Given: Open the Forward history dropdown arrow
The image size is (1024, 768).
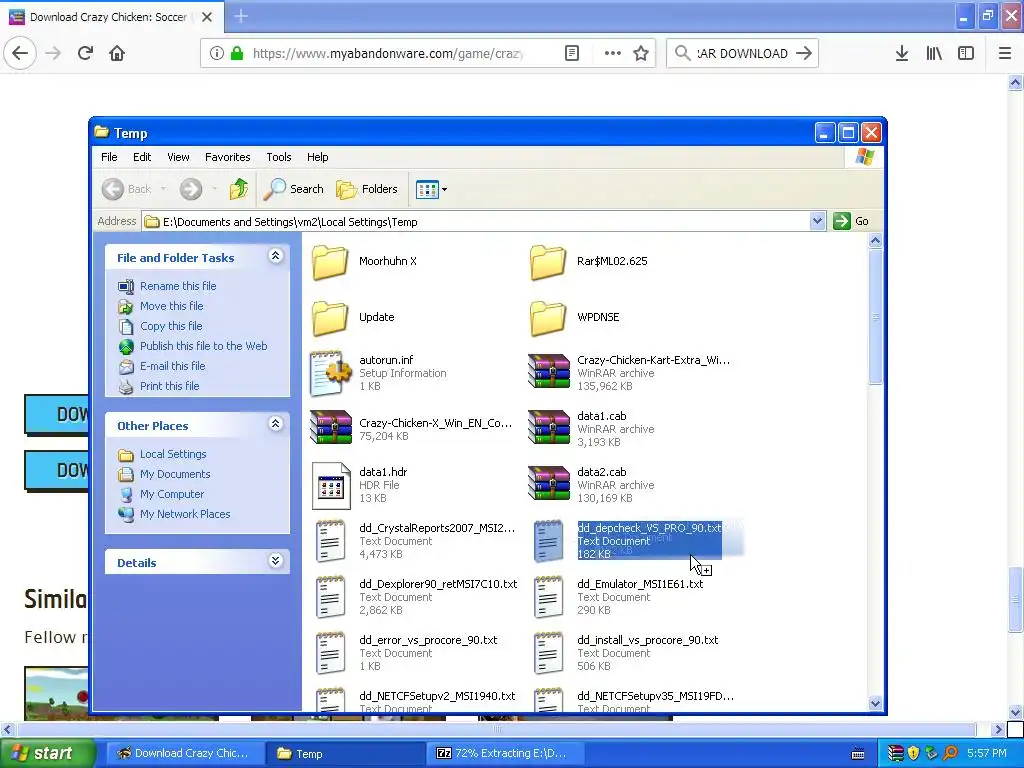Looking at the screenshot, I should [214, 189].
